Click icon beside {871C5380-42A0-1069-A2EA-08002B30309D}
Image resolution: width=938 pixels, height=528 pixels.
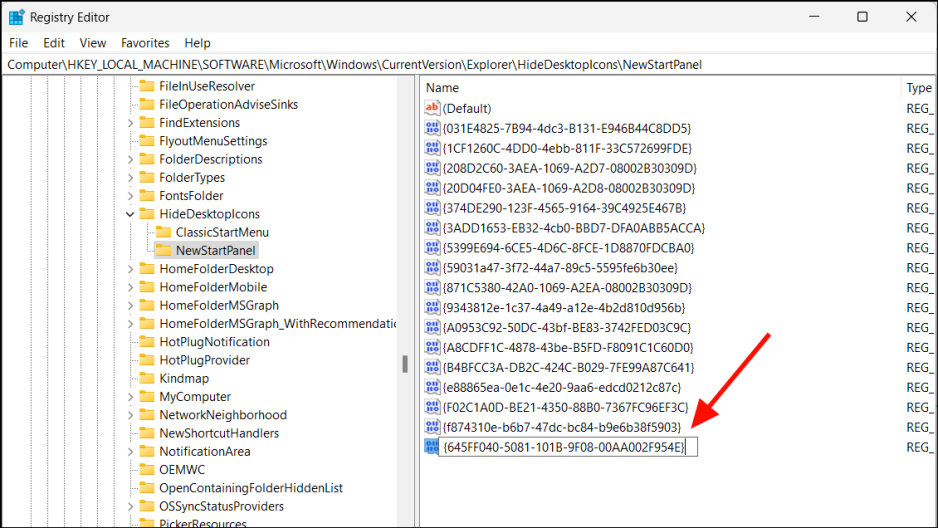(x=432, y=288)
